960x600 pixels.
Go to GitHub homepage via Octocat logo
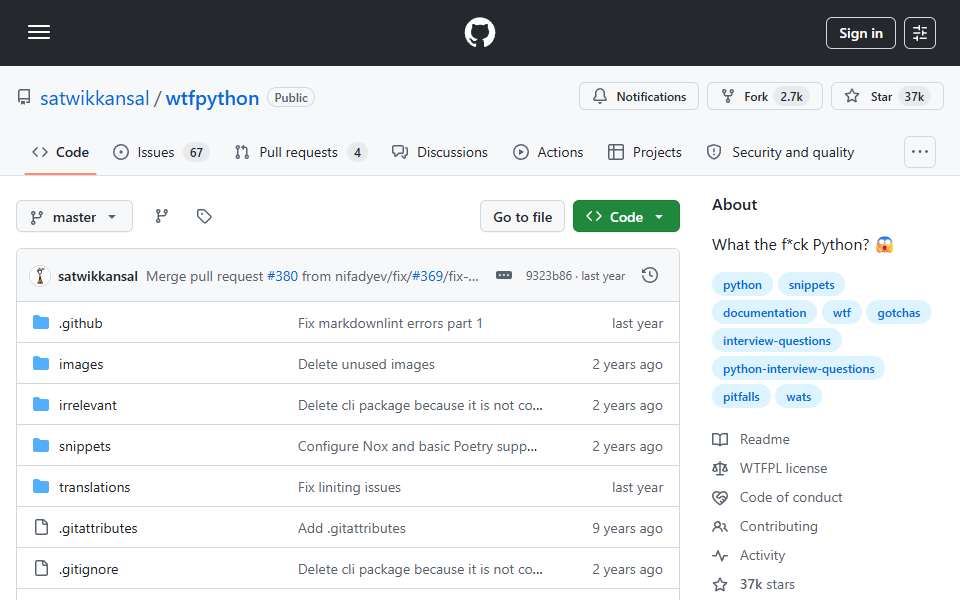pyautogui.click(x=479, y=32)
